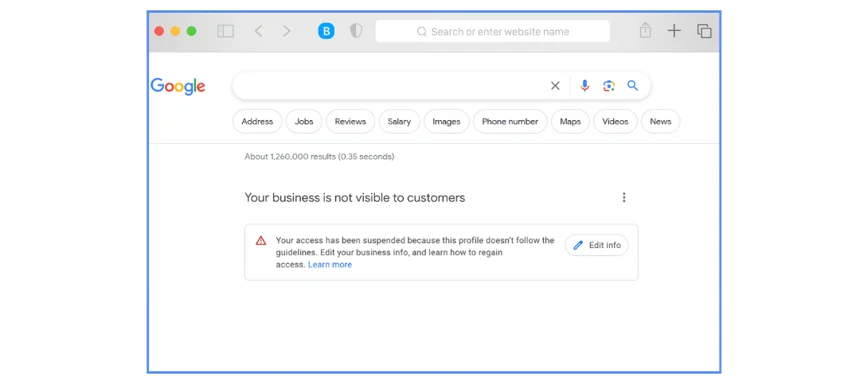The height and width of the screenshot is (384, 860).
Task: Click the red close window button
Action: coord(159,31)
